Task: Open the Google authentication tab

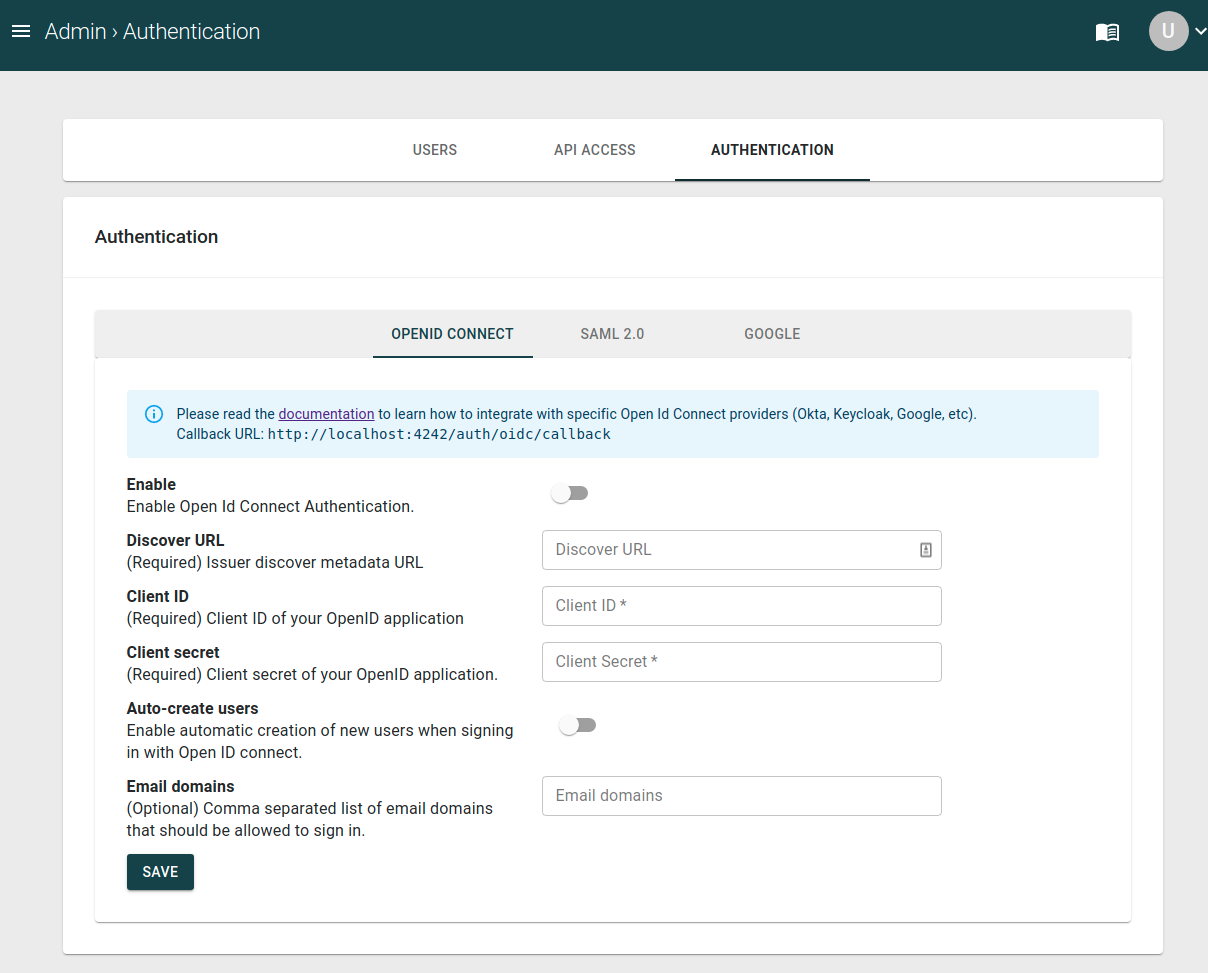Action: pyautogui.click(x=772, y=334)
